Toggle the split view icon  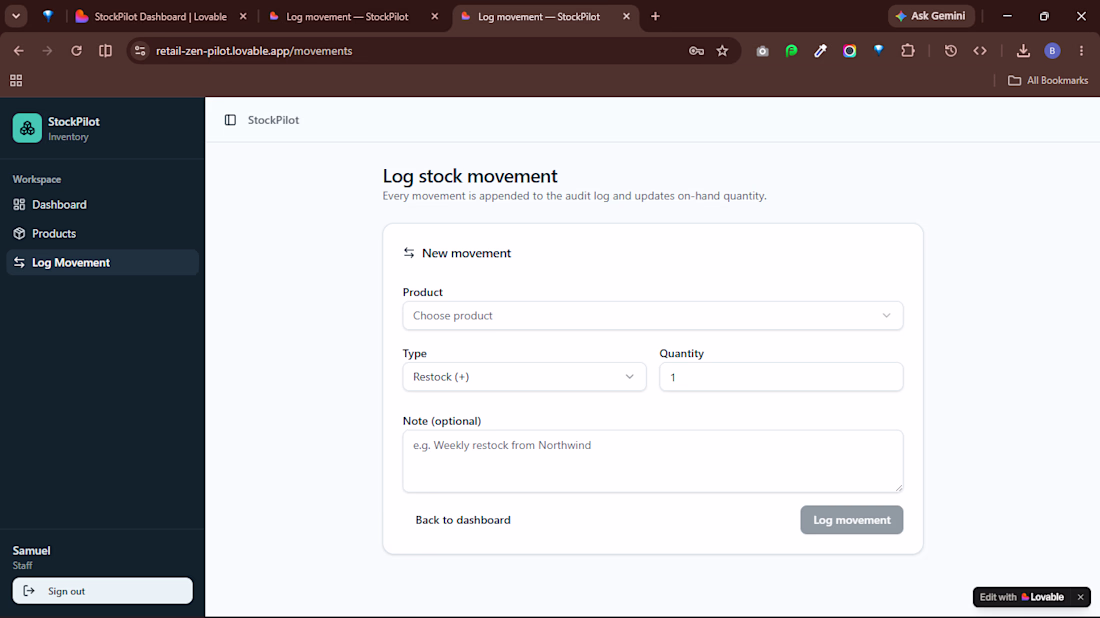click(105, 51)
